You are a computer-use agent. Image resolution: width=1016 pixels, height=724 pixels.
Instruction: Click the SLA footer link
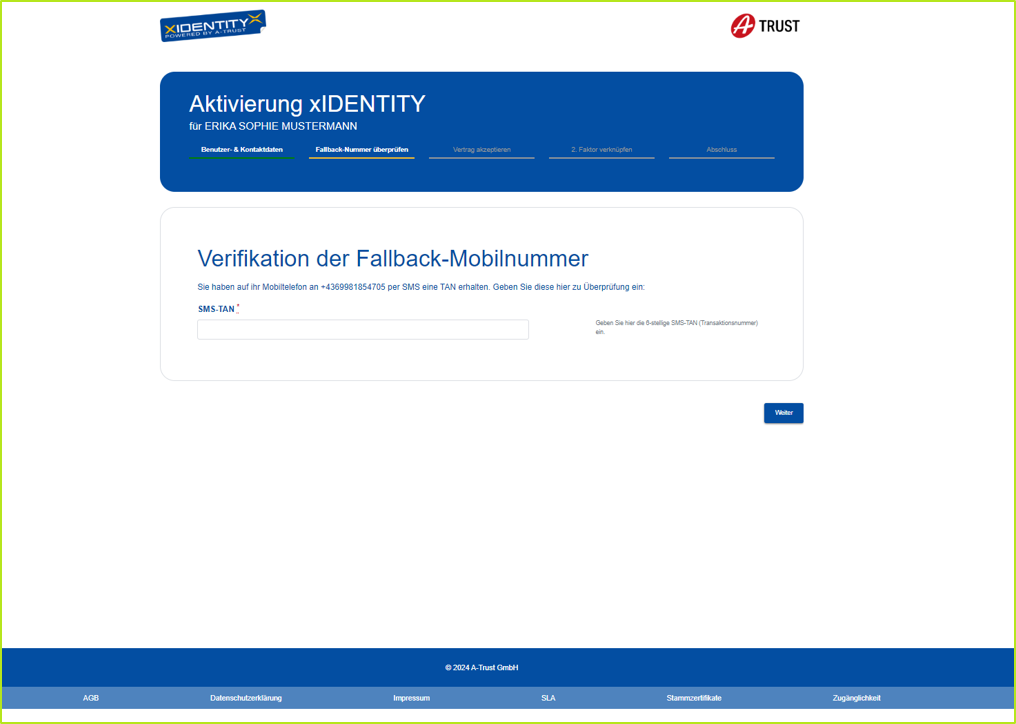click(x=548, y=698)
